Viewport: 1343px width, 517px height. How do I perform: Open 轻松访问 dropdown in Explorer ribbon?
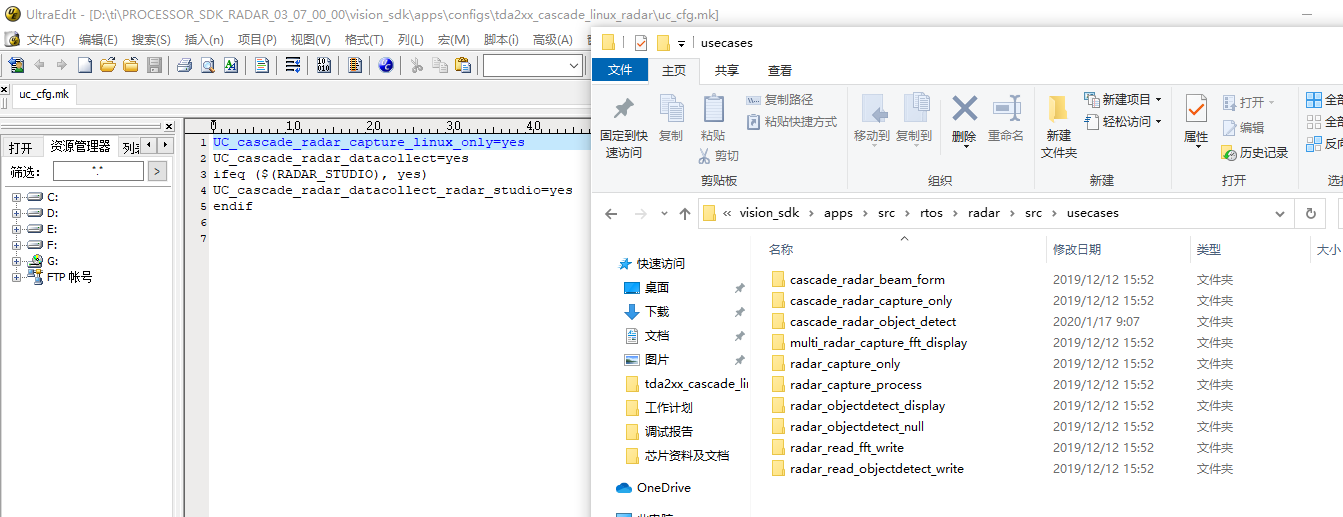1123,122
